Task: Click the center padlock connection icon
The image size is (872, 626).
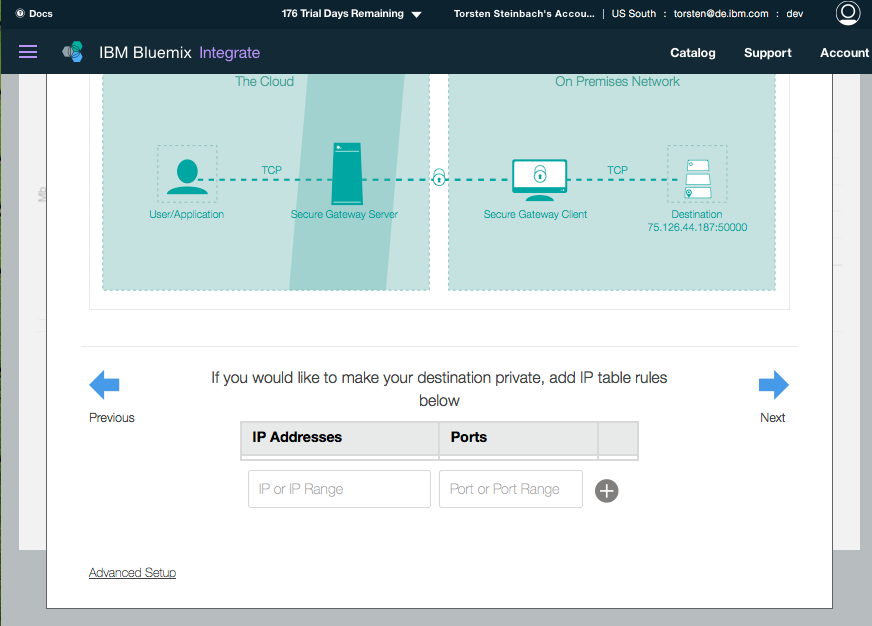Action: pyautogui.click(x=439, y=177)
